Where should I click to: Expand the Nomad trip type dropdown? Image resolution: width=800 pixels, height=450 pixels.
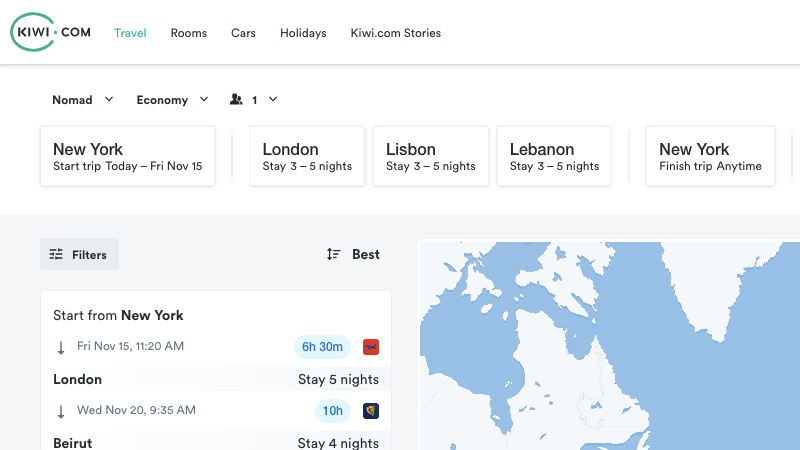(83, 99)
